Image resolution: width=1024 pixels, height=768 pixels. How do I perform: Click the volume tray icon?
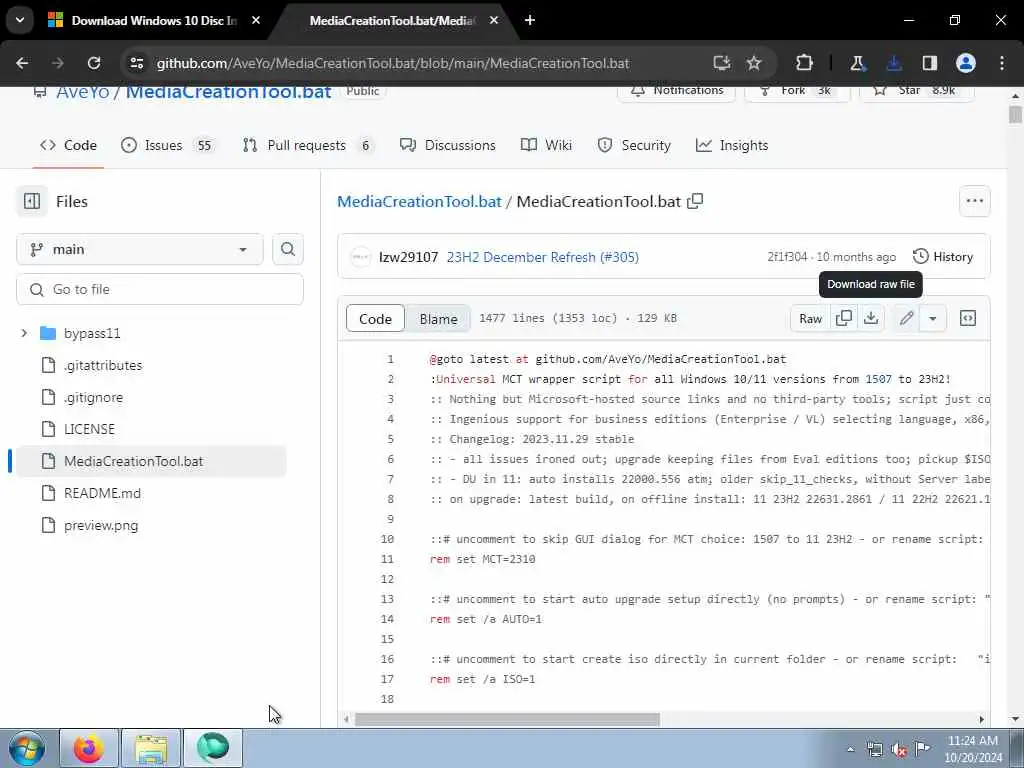pyautogui.click(x=899, y=750)
